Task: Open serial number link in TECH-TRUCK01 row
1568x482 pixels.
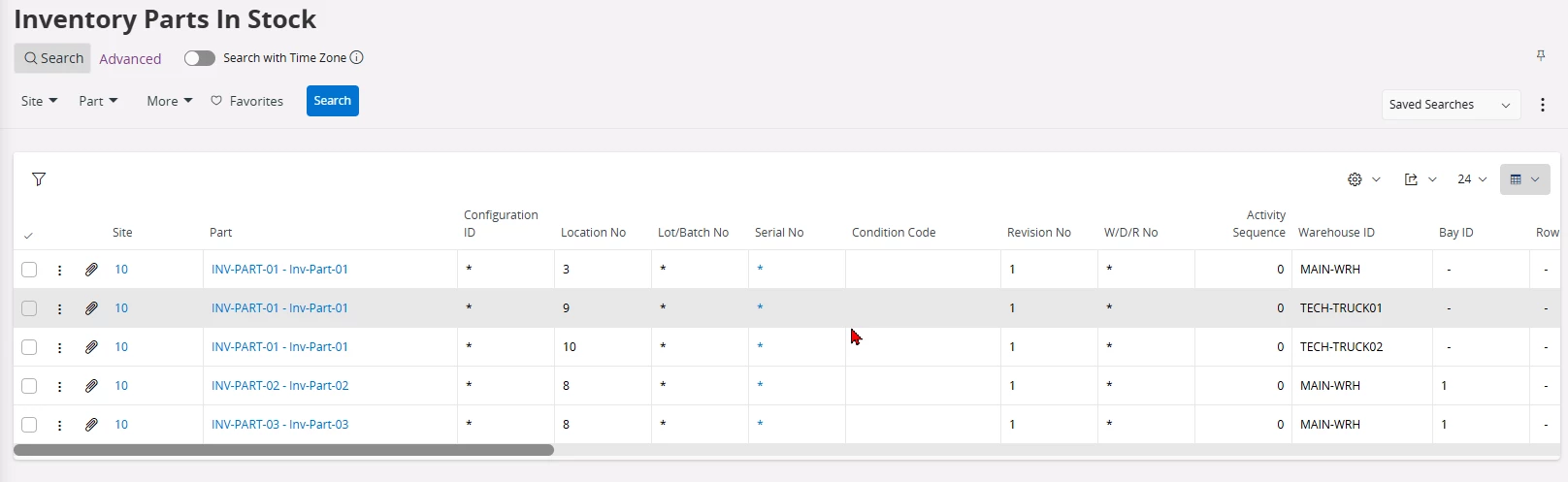Action: [760, 308]
